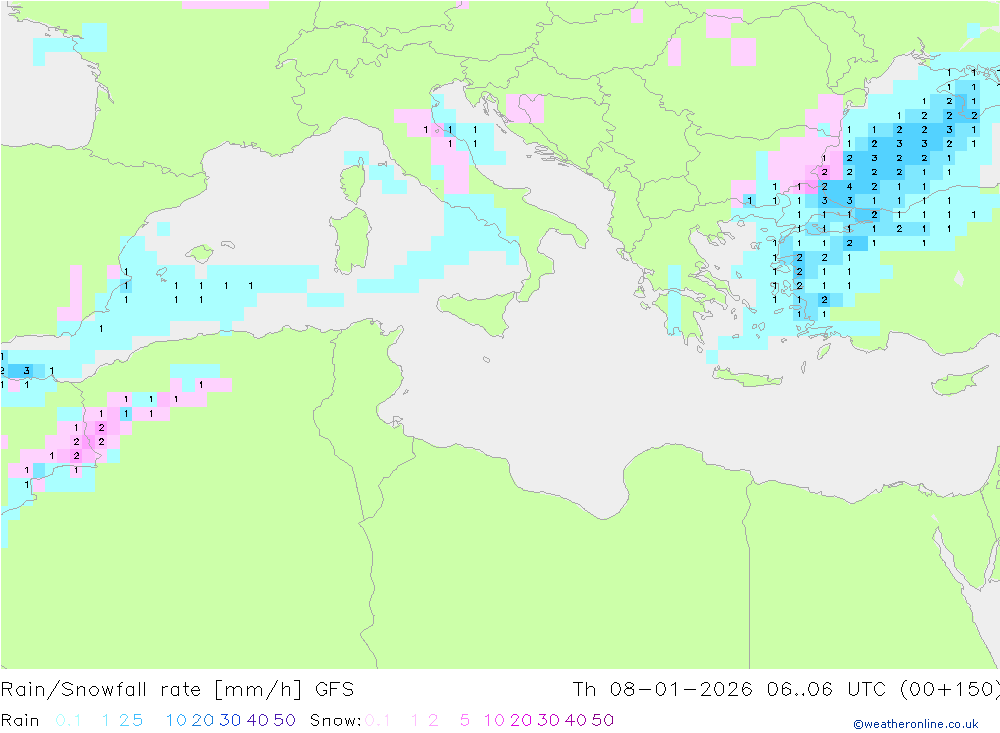Select the Snow legend value 10
The image size is (1000, 733).
click(494, 720)
